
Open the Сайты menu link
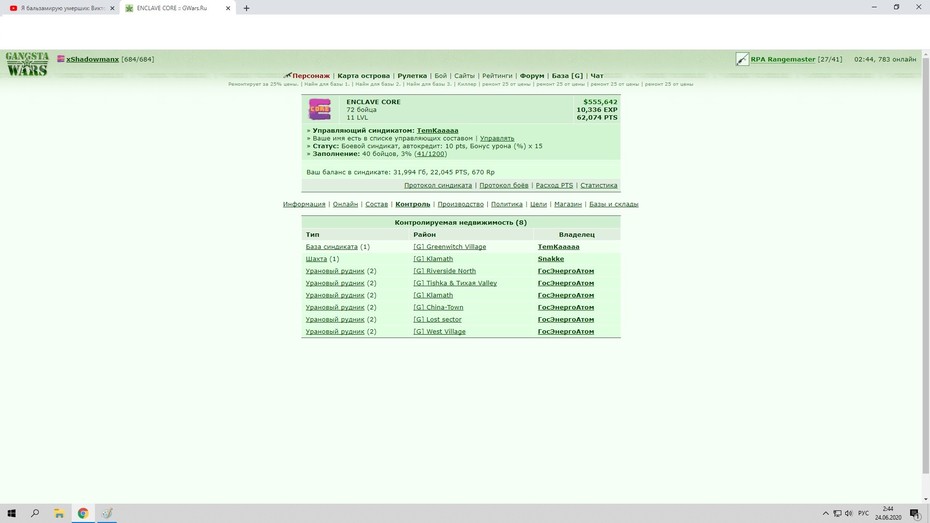[x=464, y=76]
